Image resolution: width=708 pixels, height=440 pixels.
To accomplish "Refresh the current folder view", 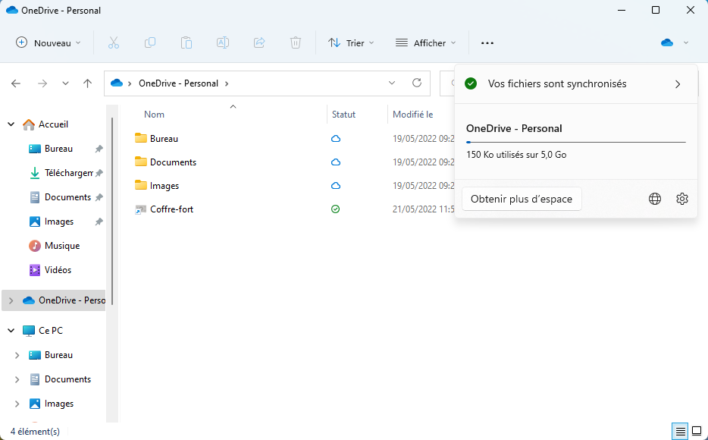I will click(417, 83).
